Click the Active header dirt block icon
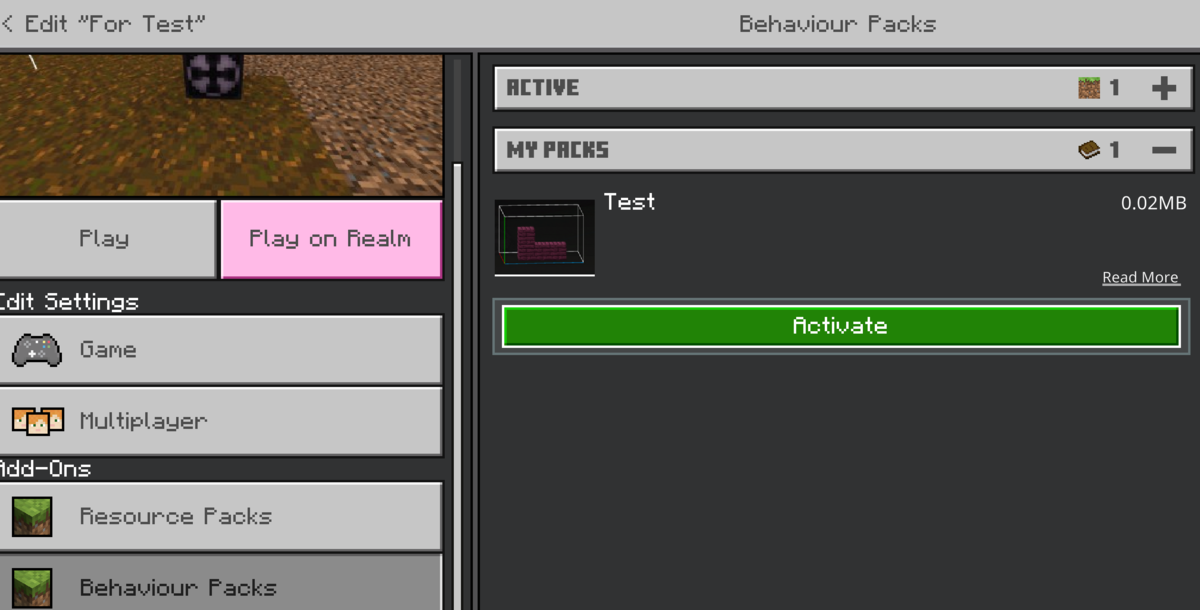The height and width of the screenshot is (610, 1200). coord(1088,88)
